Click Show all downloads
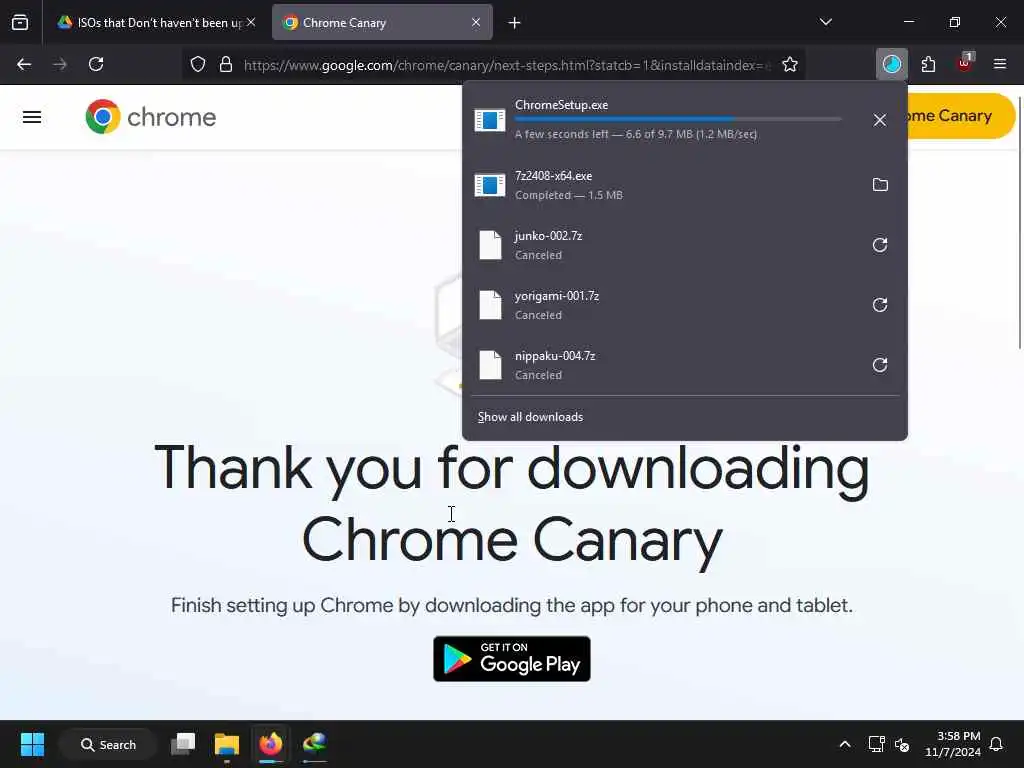Screen dimensions: 1024x768 pyautogui.click(x=530, y=417)
